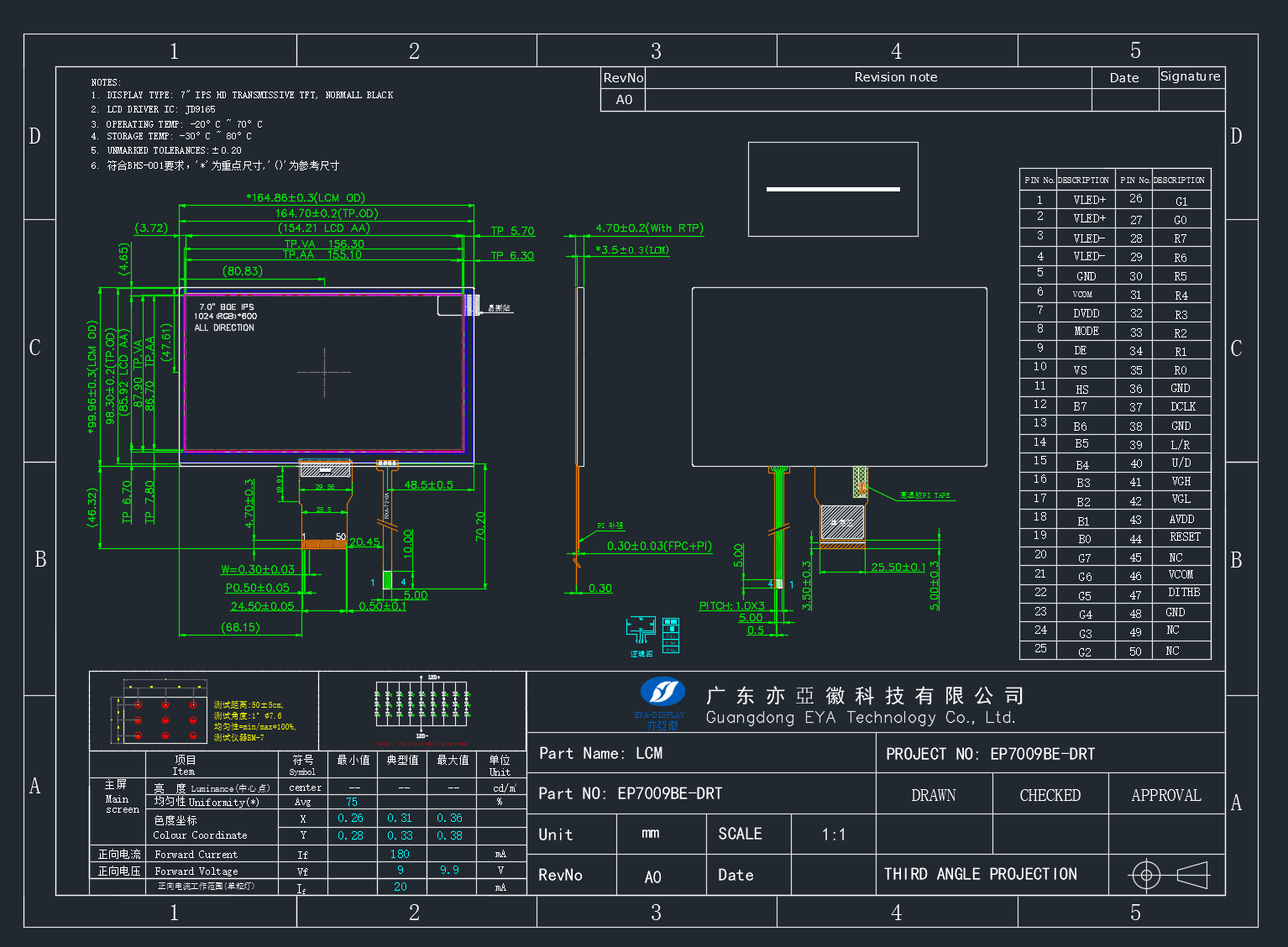Image resolution: width=1288 pixels, height=947 pixels.
Task: Click the APPROVAL column header
Action: tap(1166, 795)
